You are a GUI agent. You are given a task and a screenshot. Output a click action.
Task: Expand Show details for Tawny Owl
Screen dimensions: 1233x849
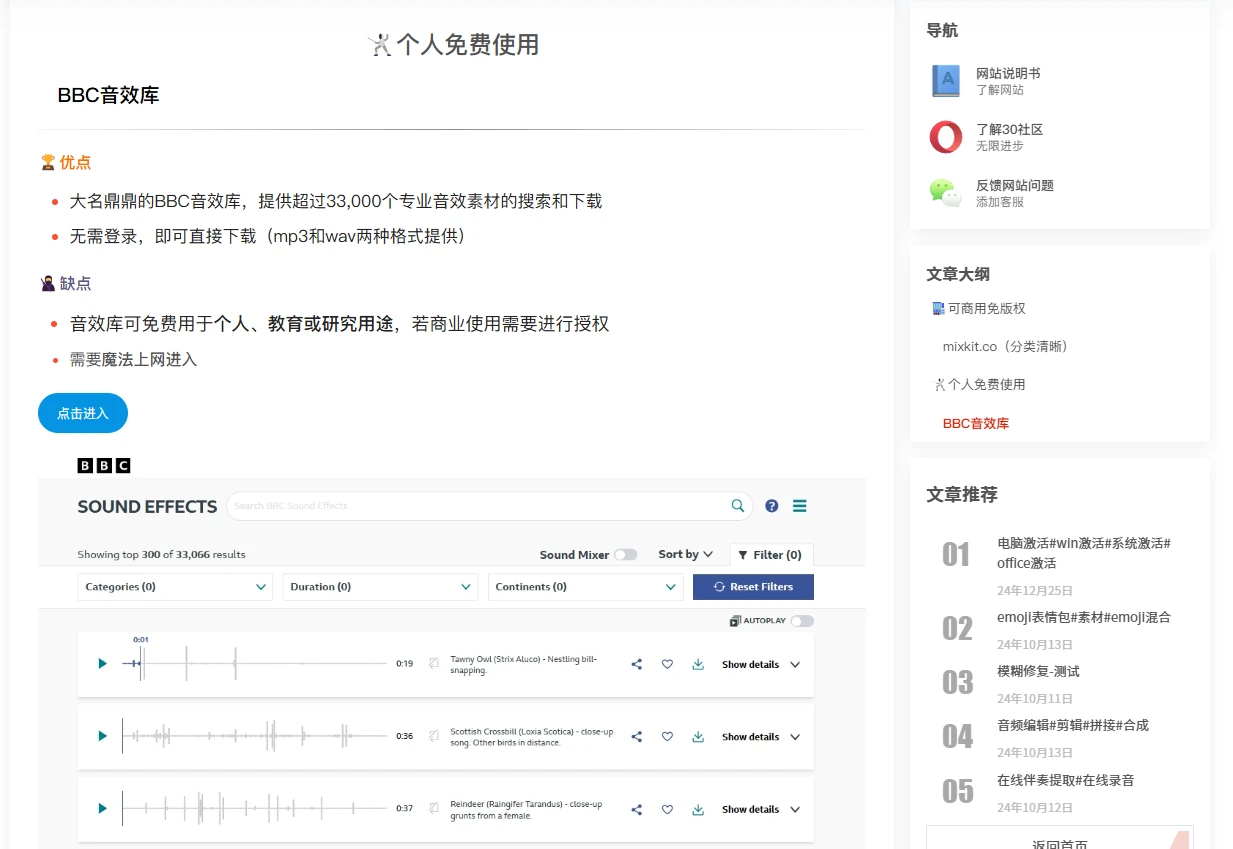pos(762,665)
